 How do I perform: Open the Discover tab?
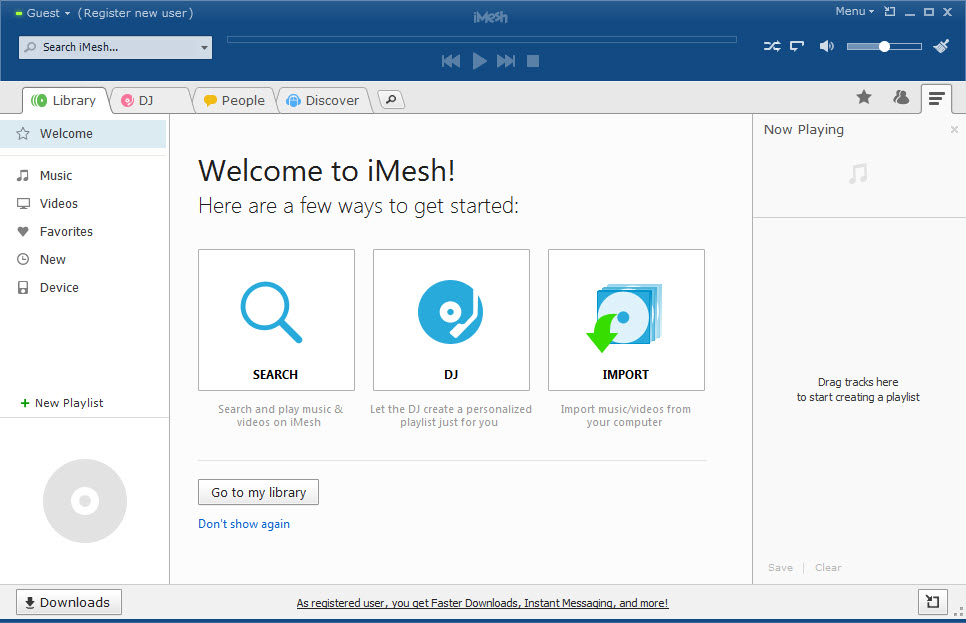[x=323, y=100]
